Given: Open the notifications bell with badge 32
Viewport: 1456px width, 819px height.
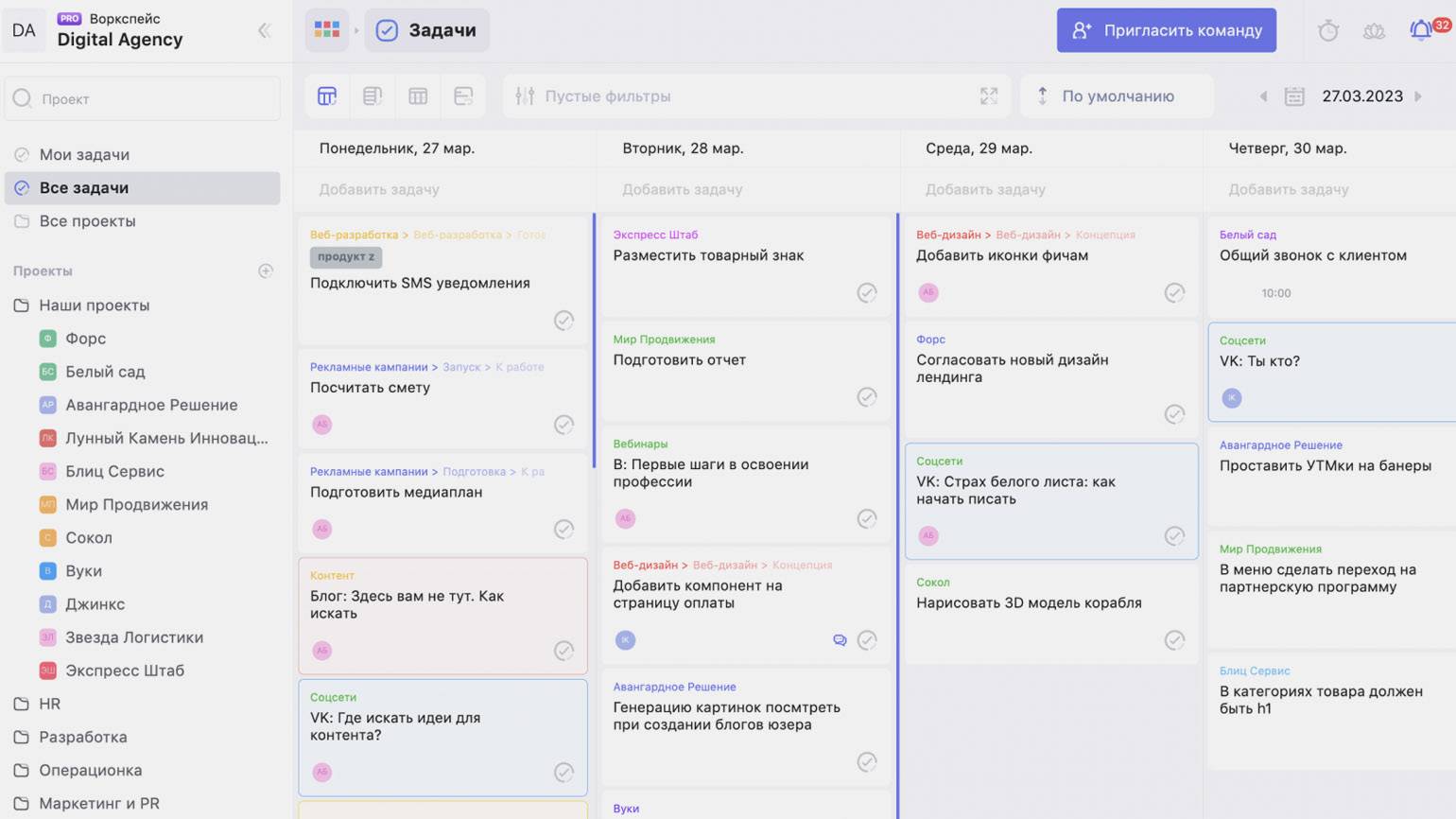Looking at the screenshot, I should point(1420,30).
